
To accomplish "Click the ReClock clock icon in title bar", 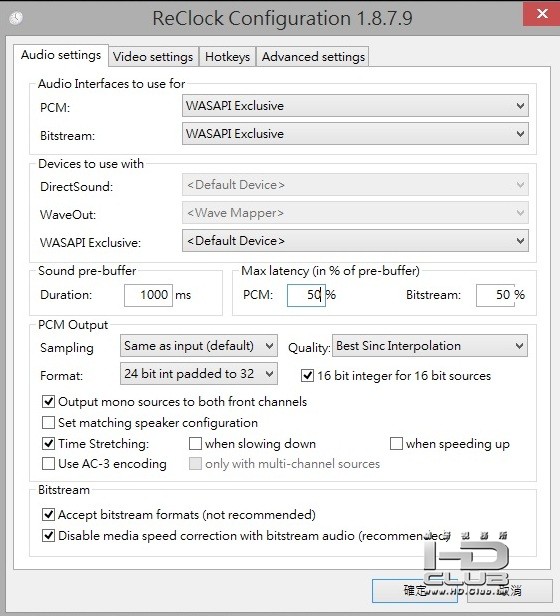I will pos(16,18).
